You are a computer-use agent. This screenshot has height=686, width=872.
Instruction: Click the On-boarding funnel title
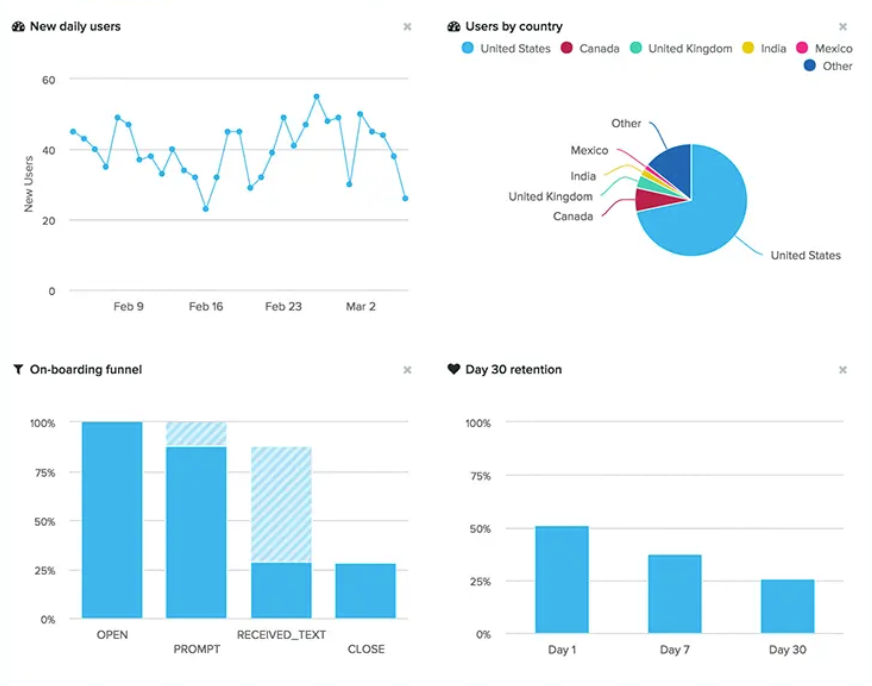pyautogui.click(x=86, y=370)
